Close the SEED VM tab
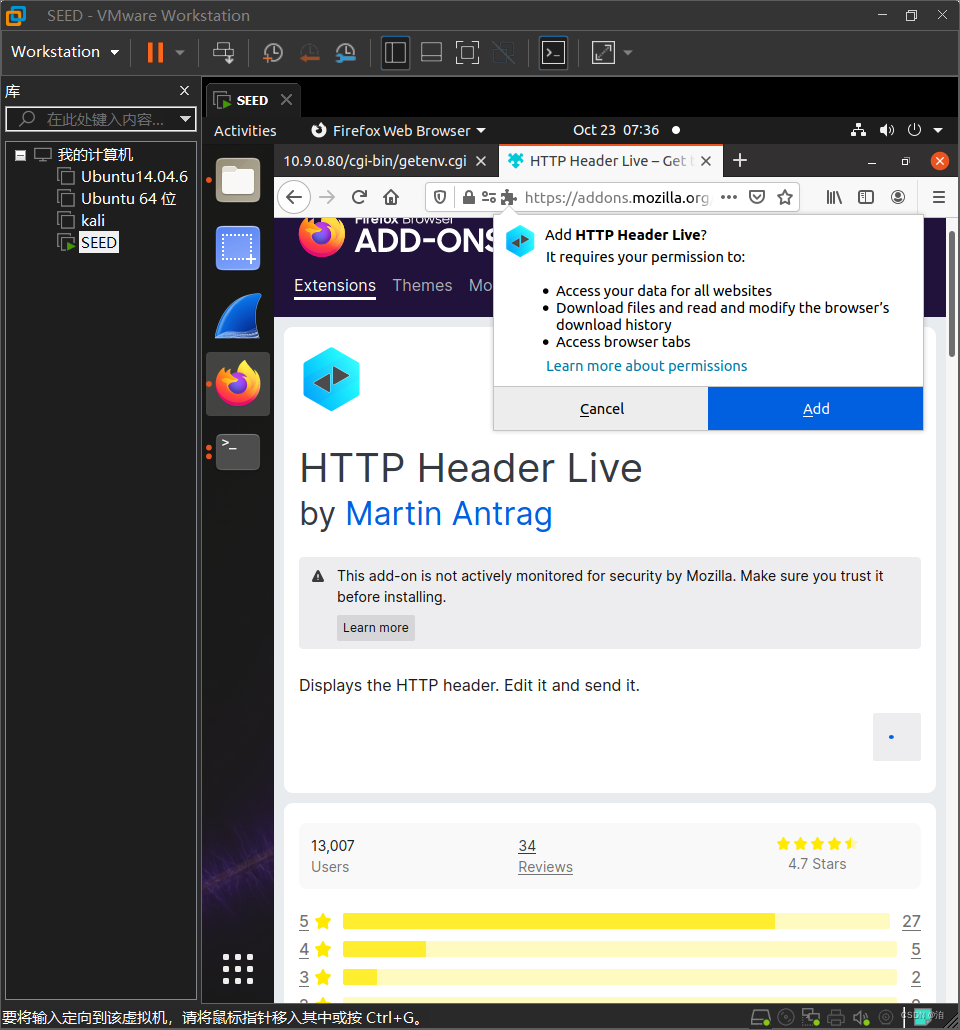Image resolution: width=960 pixels, height=1030 pixels. pos(286,100)
